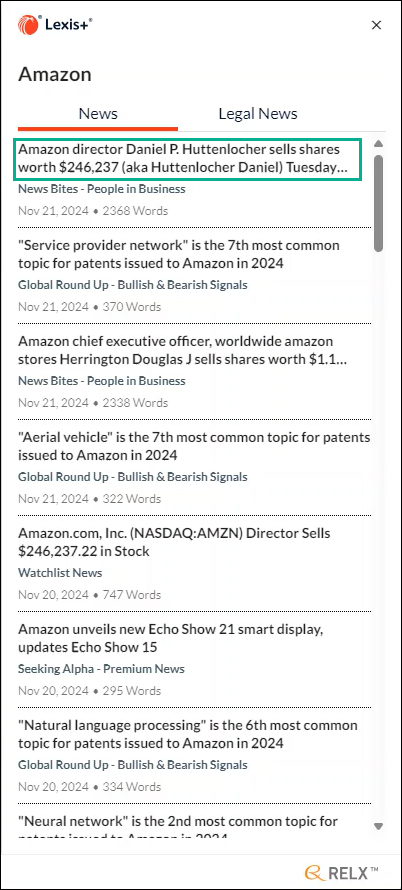Open "Aerial vehicle" patents article

point(194,446)
